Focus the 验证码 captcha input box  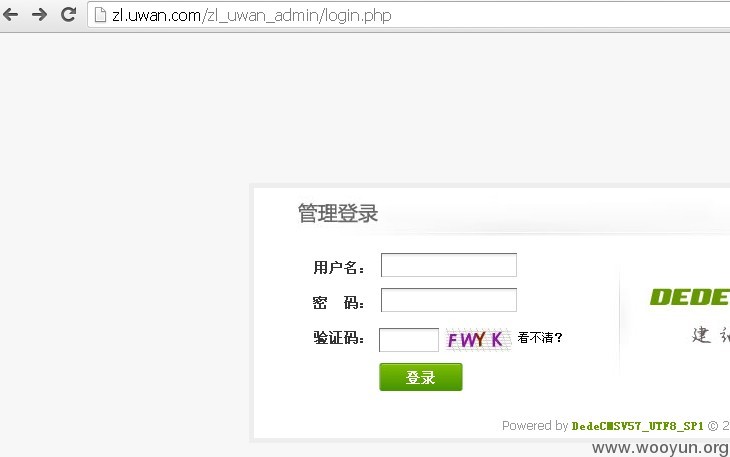[409, 340]
